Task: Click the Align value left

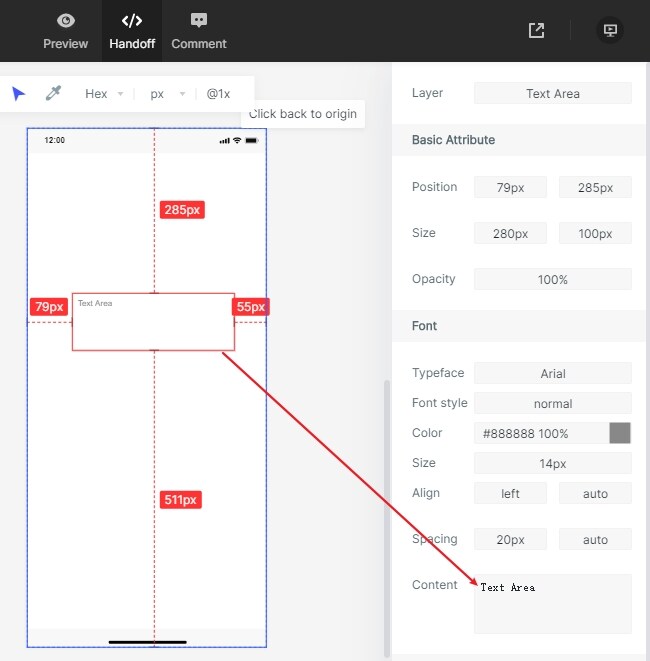Action: tap(510, 493)
